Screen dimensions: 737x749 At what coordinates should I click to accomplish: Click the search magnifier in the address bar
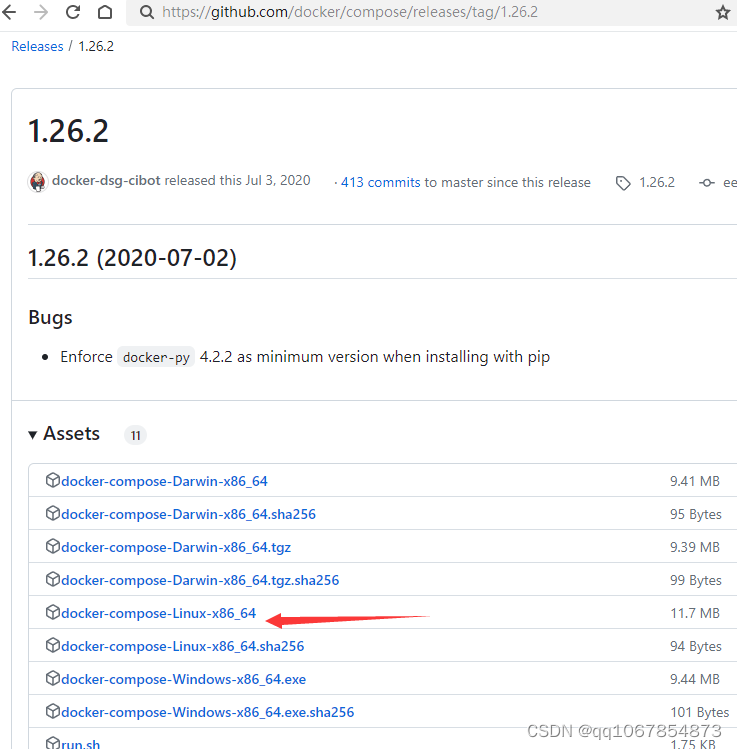click(x=147, y=12)
